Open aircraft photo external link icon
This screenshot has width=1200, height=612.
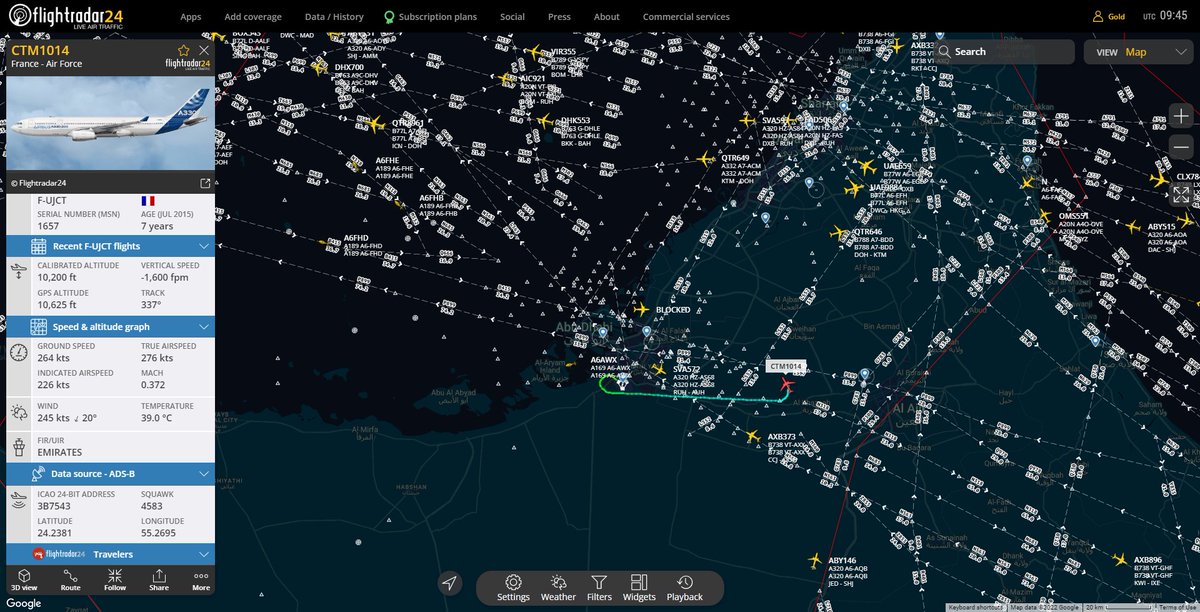coord(205,183)
